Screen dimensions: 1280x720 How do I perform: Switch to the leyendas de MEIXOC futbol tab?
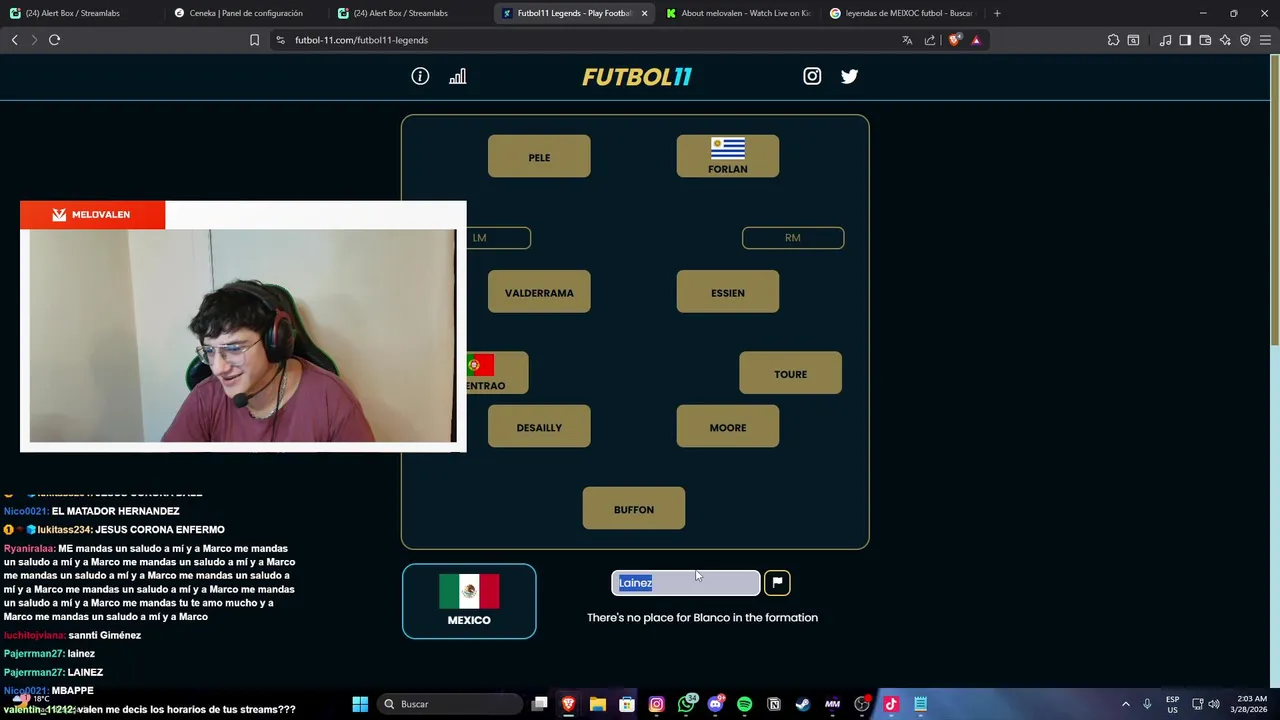901,13
